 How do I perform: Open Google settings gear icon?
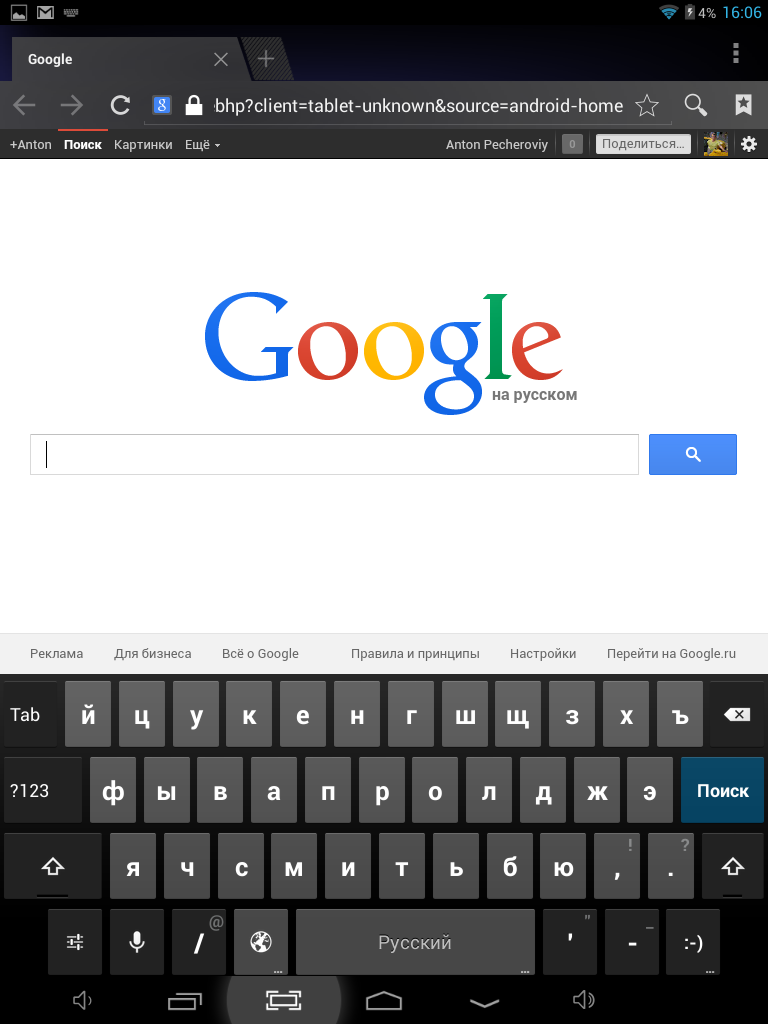coord(749,144)
